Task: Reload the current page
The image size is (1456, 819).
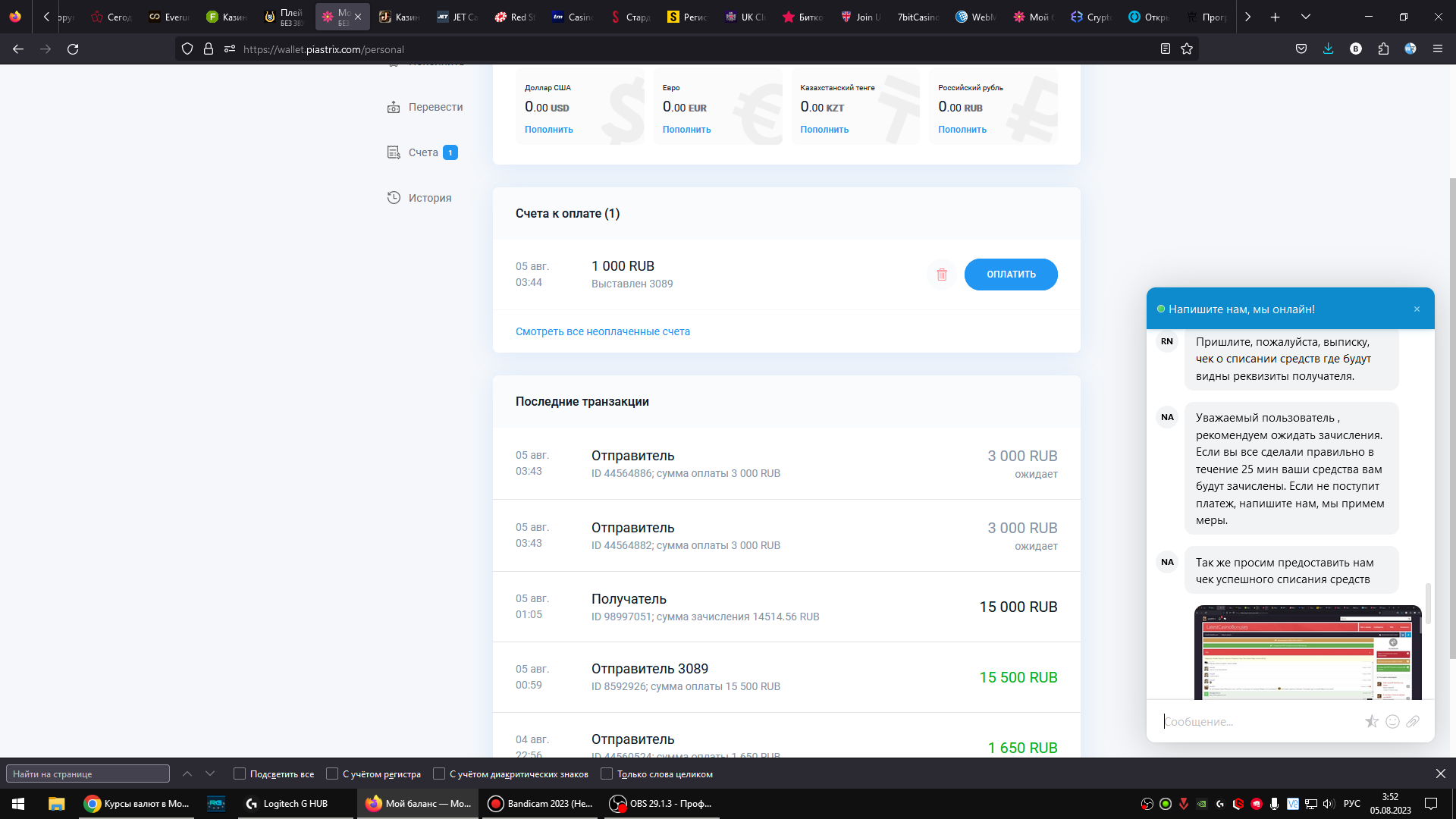Action: coord(73,49)
